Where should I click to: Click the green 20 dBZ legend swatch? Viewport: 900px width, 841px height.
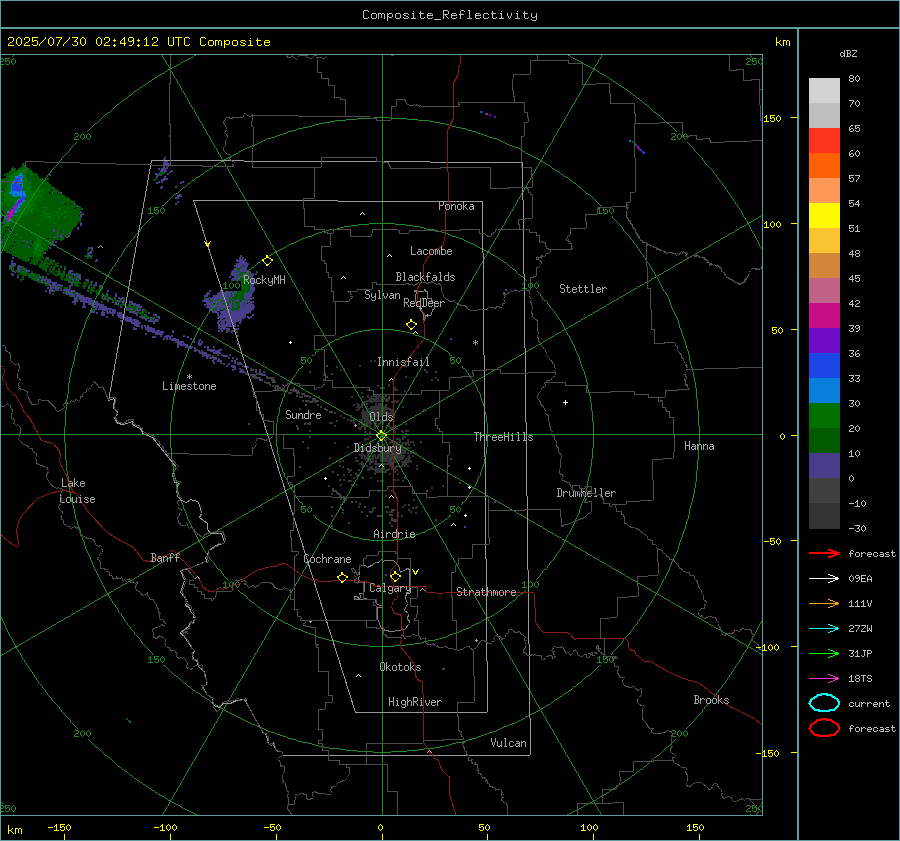824,415
